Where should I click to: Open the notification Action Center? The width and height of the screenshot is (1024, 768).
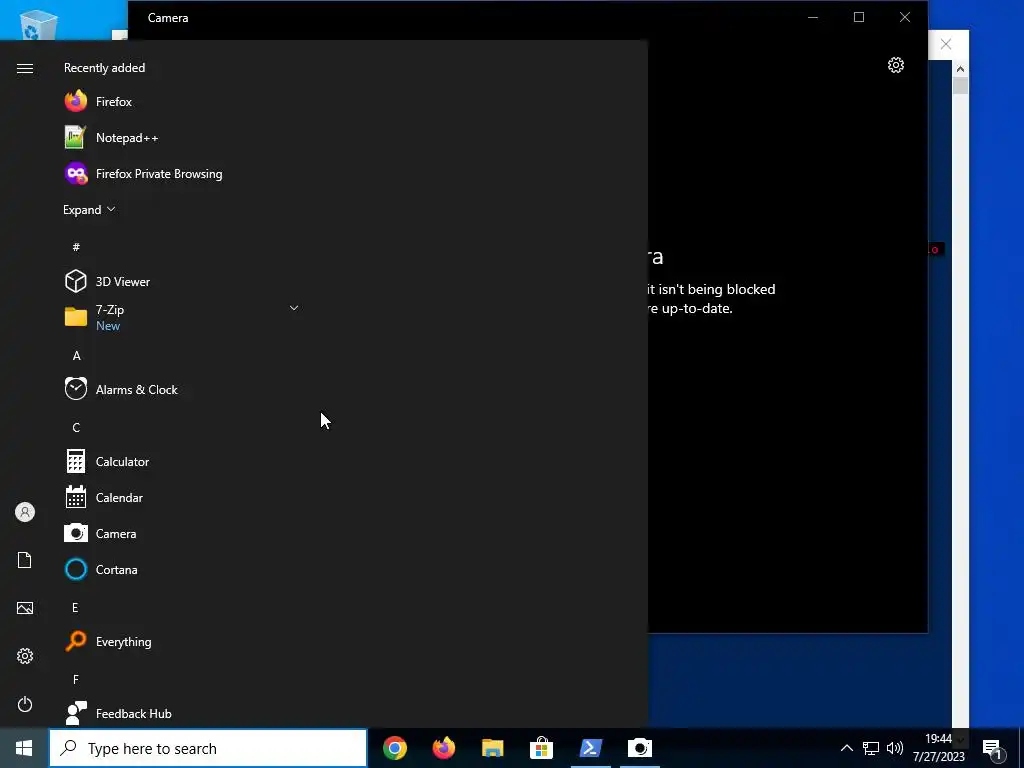tap(993, 748)
